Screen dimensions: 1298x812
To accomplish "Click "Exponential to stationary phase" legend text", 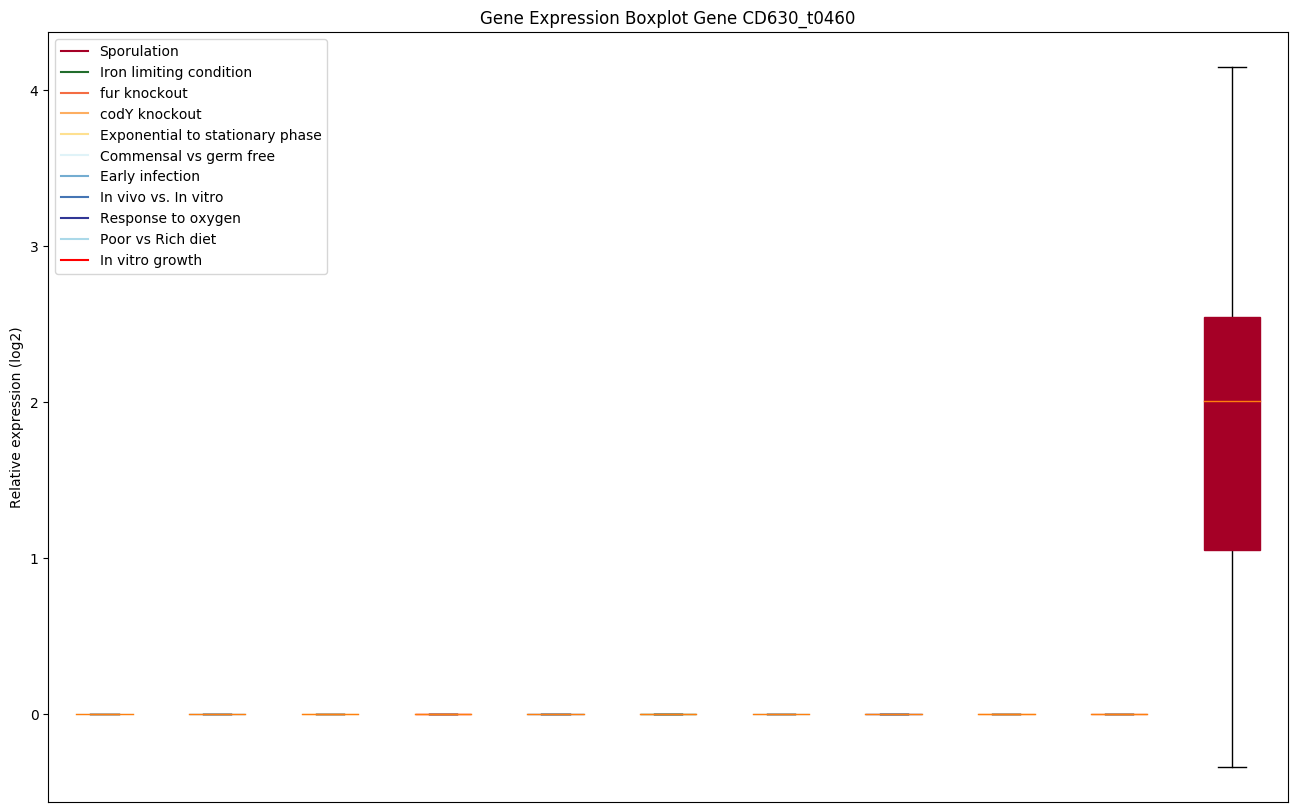I will pos(210,135).
